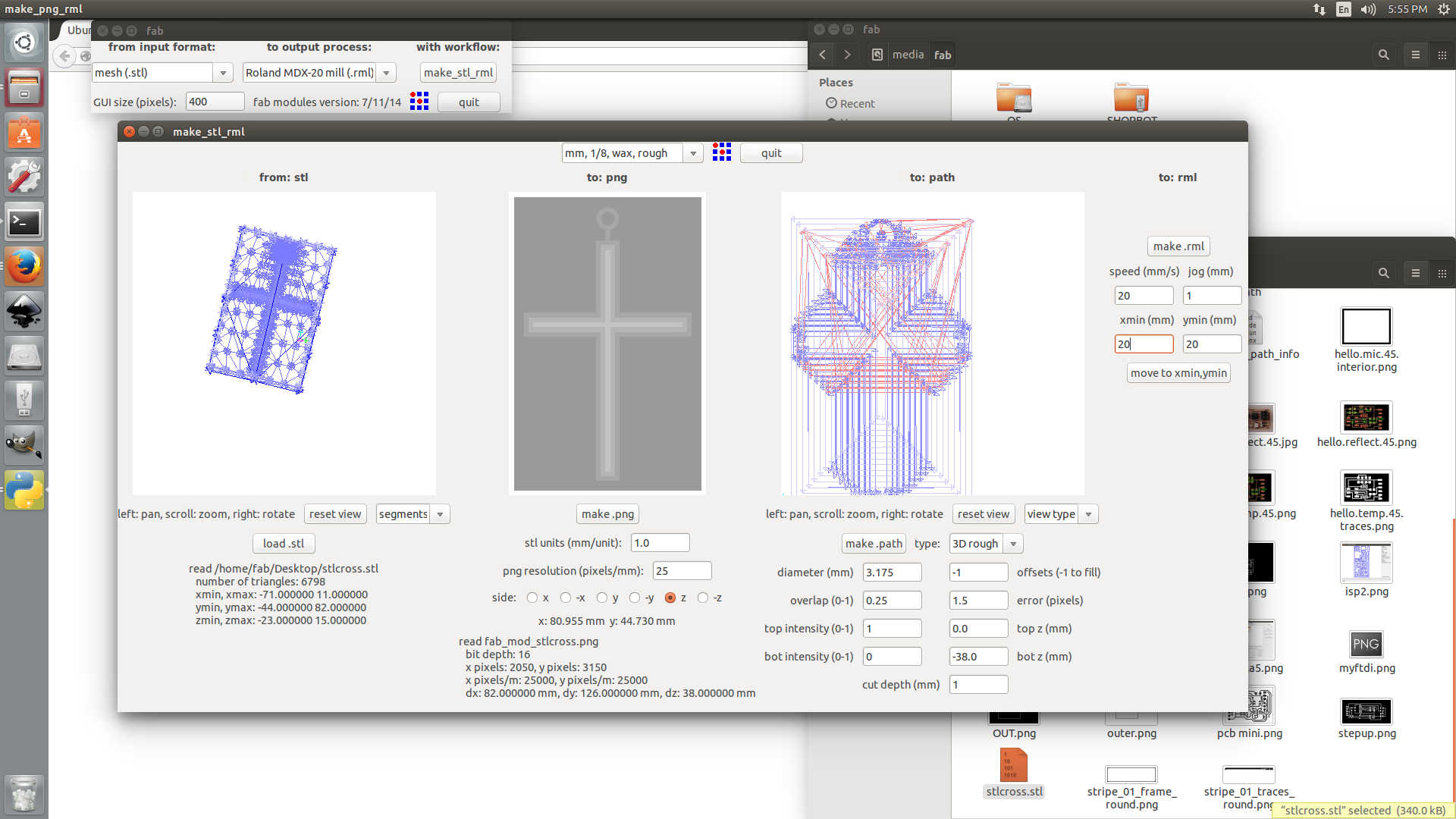The width and height of the screenshot is (1456, 819).
Task: Launch Firefox from the dock
Action: click(24, 266)
